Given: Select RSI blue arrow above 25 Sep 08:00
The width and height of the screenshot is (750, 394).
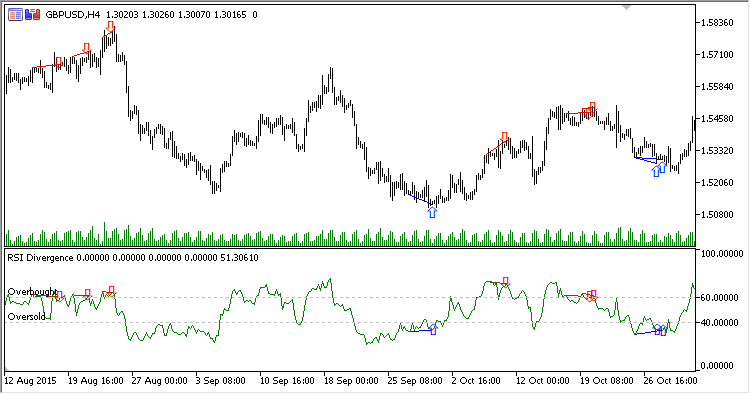Looking at the screenshot, I should coord(433,329).
